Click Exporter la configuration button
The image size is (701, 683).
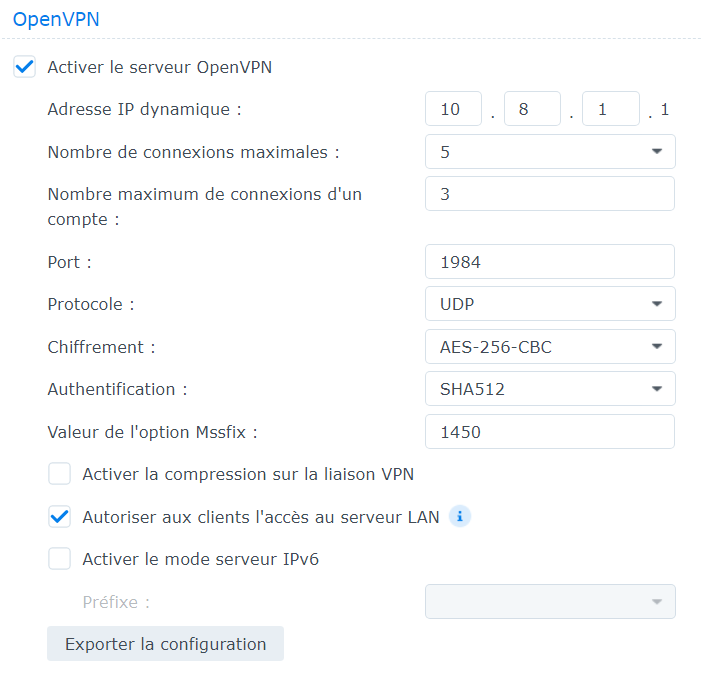point(165,644)
